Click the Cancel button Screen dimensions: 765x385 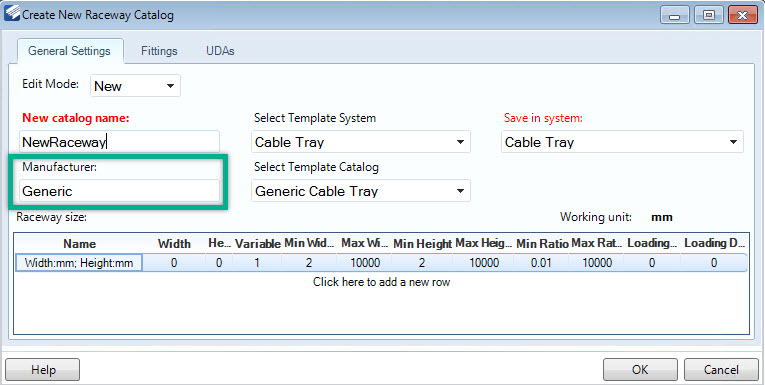[721, 370]
